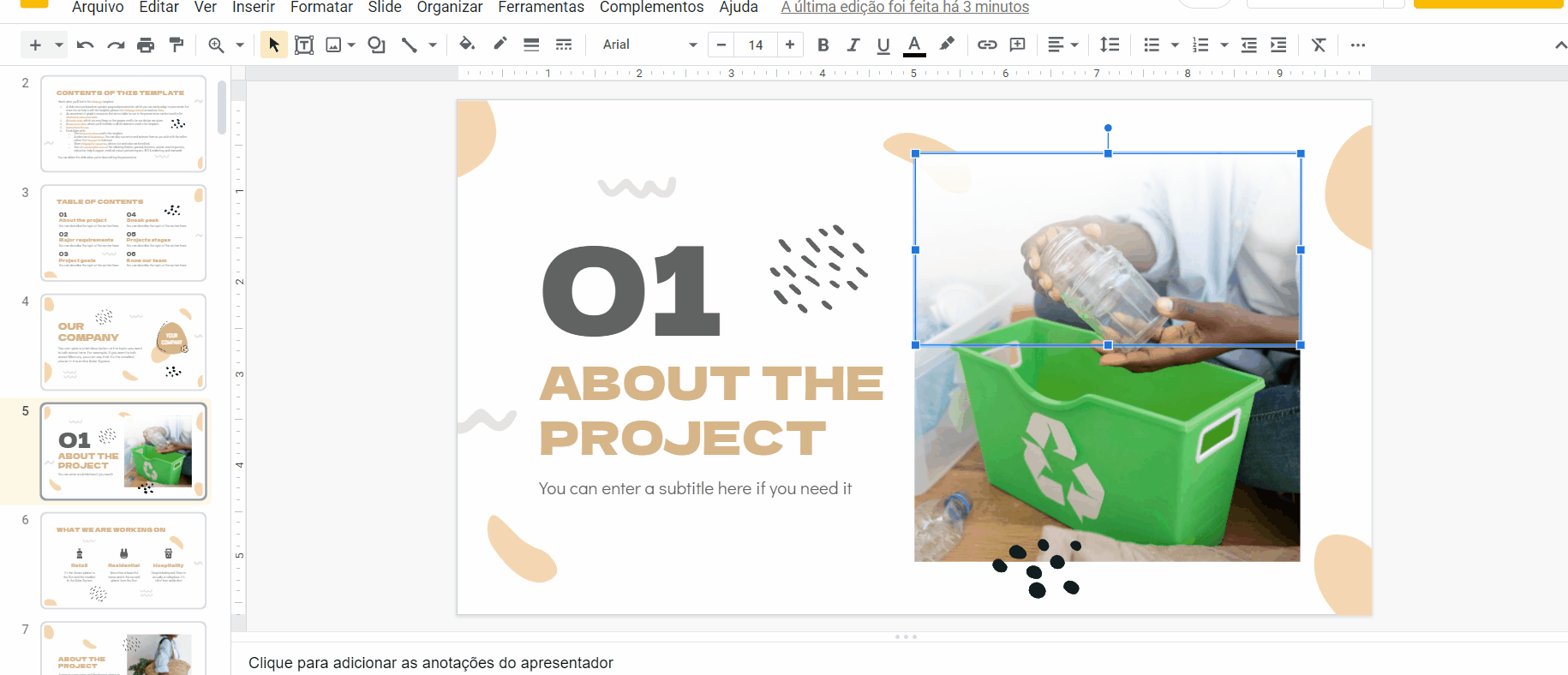This screenshot has height=675, width=1568.
Task: Open the border dash style options
Action: click(563, 45)
